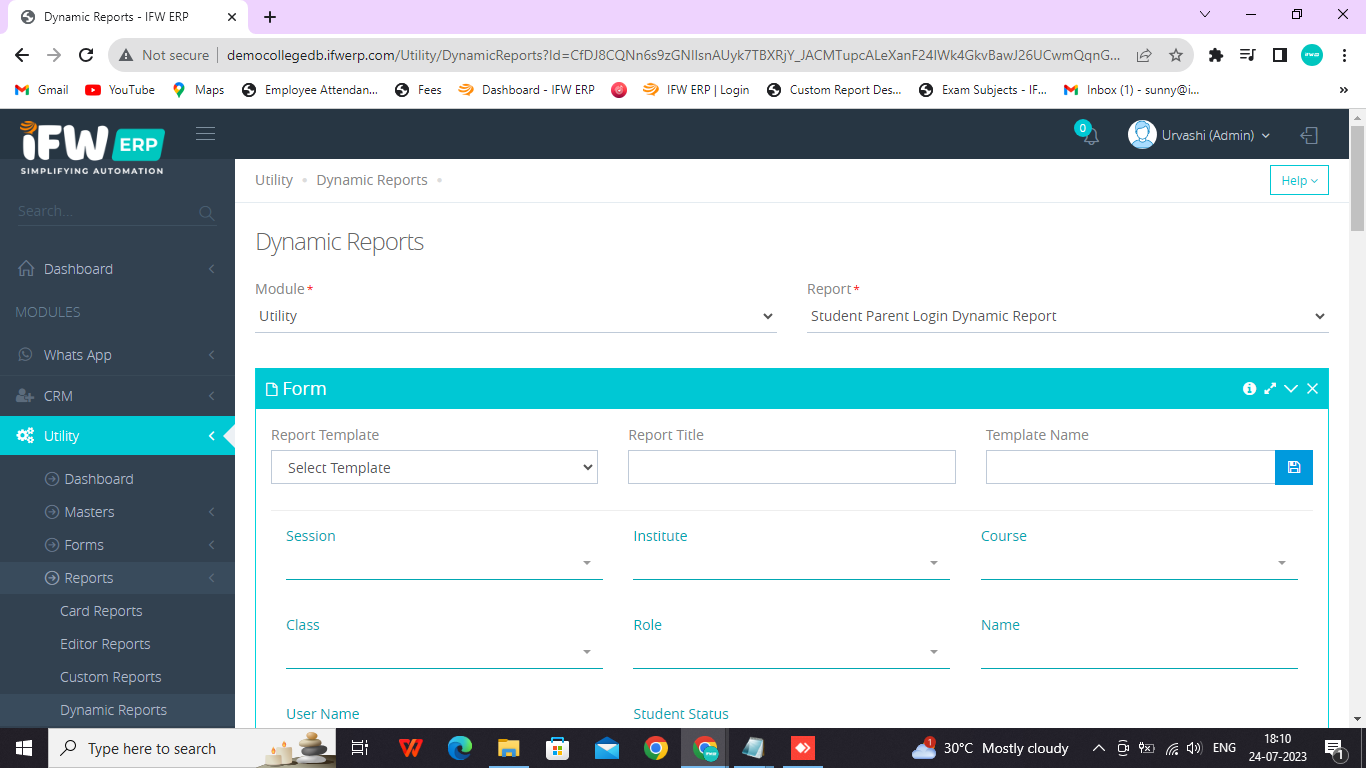Open a new browser tab
Image resolution: width=1366 pixels, height=768 pixels.
270,17
